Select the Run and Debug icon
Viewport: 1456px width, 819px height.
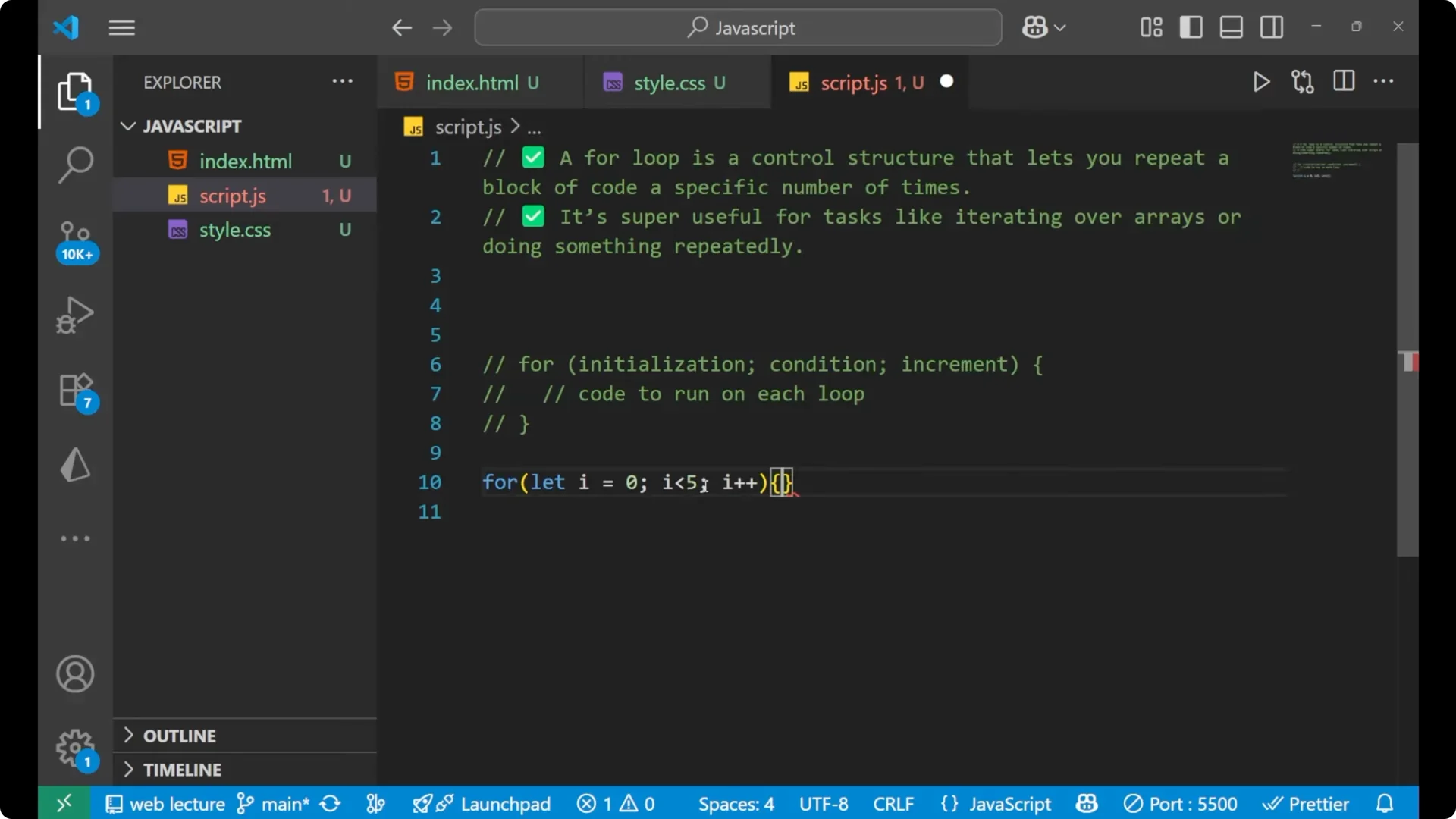tap(75, 315)
